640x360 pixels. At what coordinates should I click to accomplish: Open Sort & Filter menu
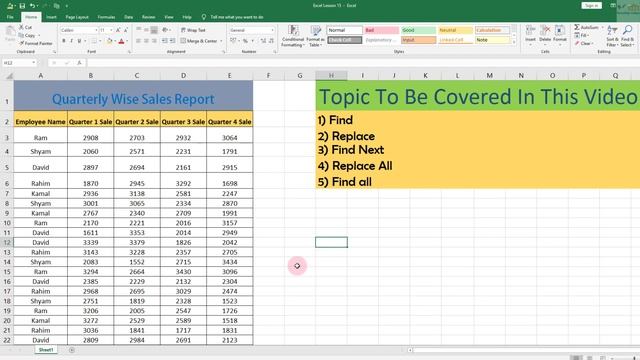[612, 36]
